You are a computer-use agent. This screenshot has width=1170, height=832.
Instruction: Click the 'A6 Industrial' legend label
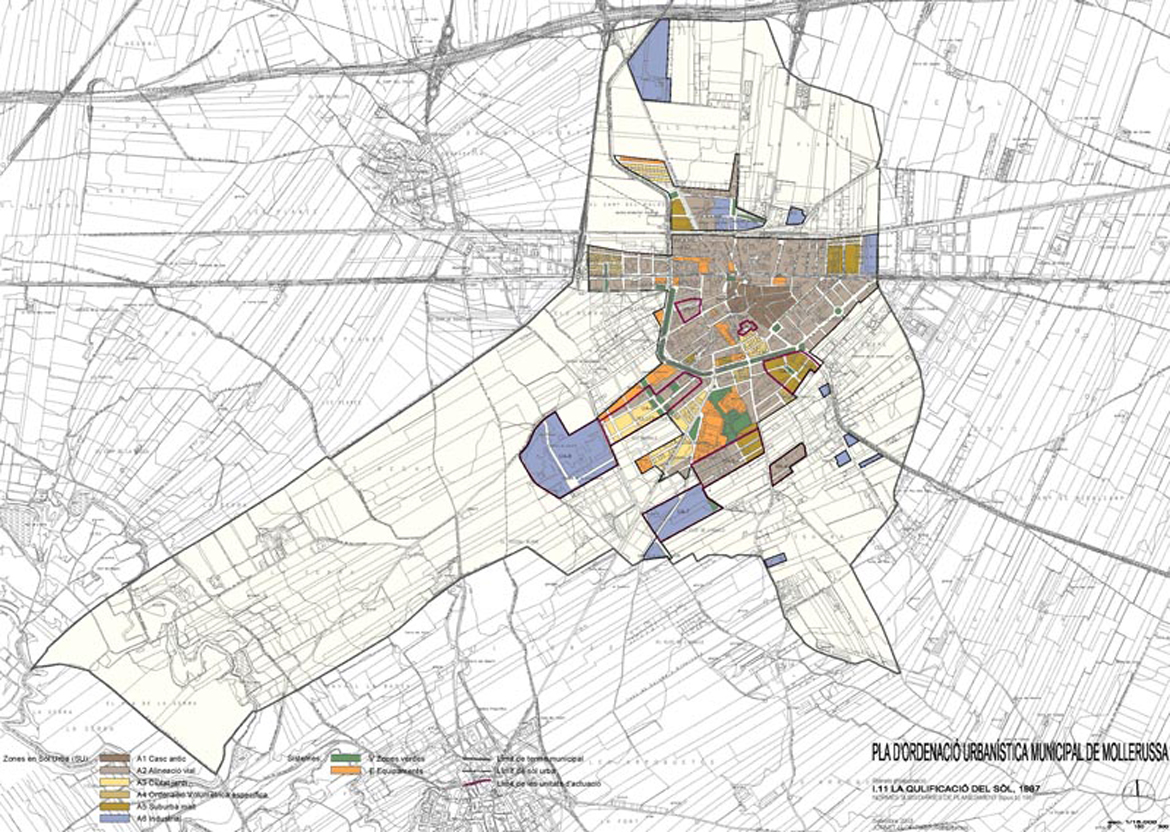pyautogui.click(x=160, y=819)
